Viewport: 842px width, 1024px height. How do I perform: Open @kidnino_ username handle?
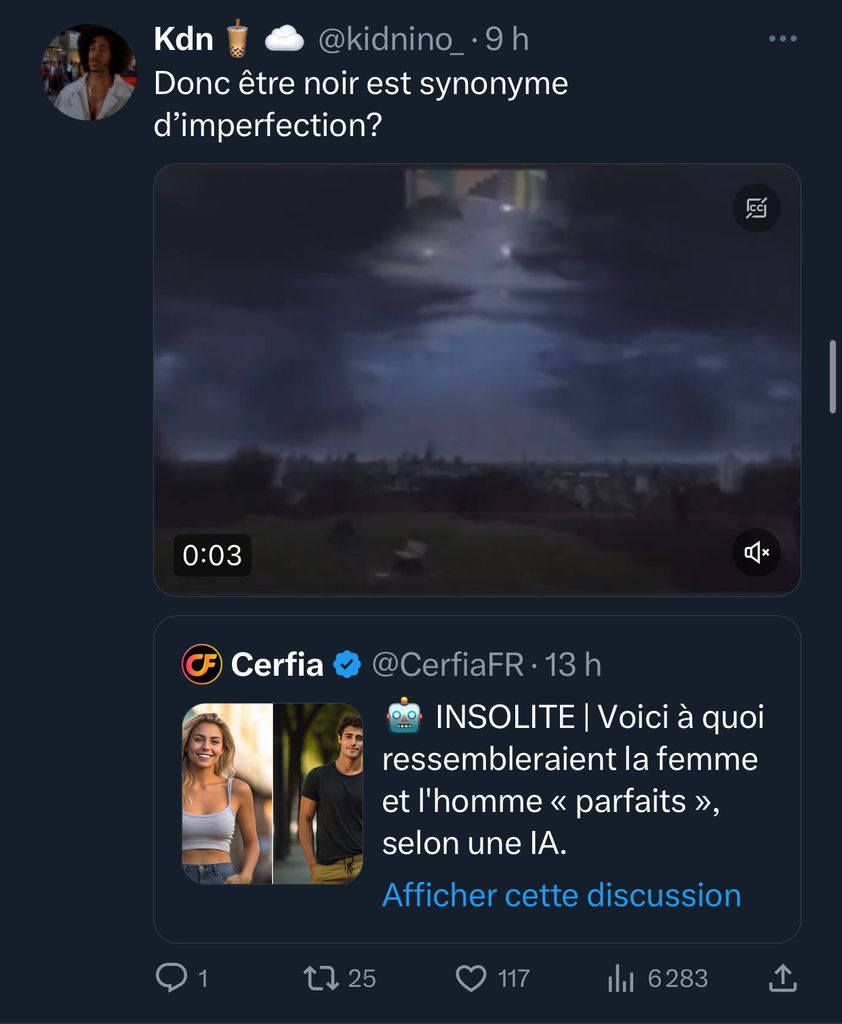pyautogui.click(x=390, y=39)
